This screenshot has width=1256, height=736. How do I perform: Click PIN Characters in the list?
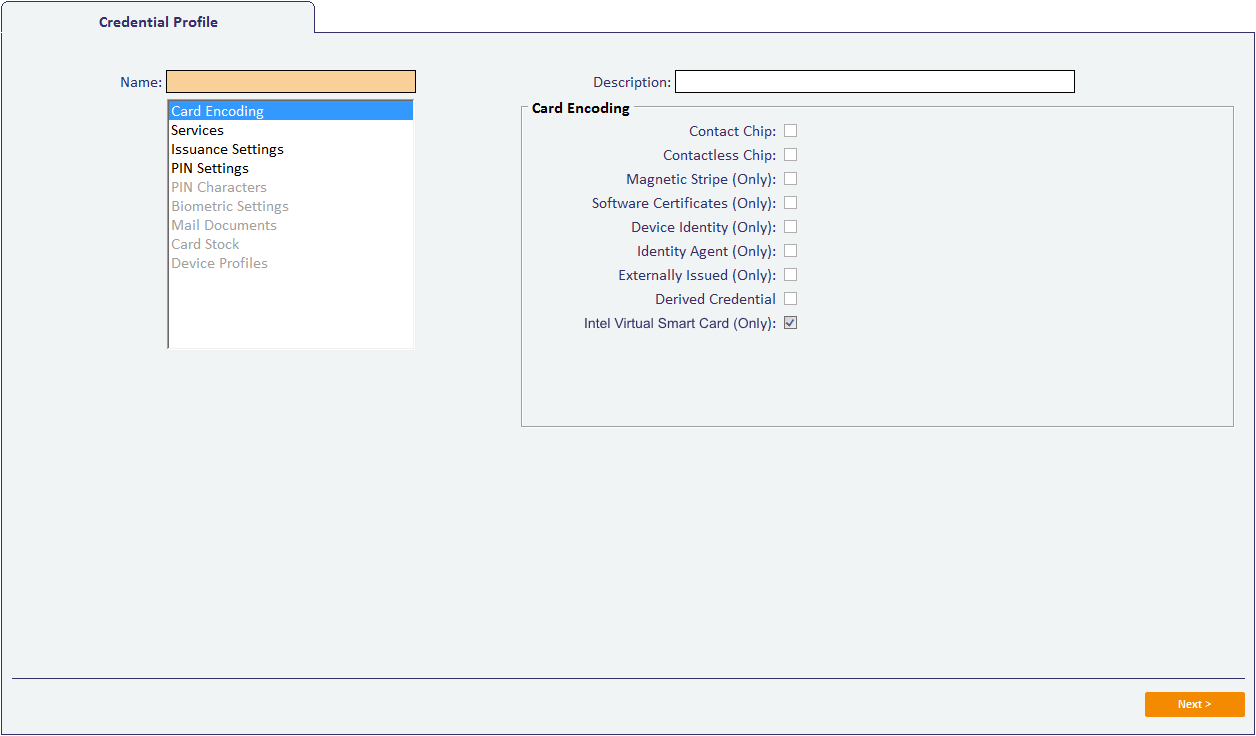tap(219, 187)
